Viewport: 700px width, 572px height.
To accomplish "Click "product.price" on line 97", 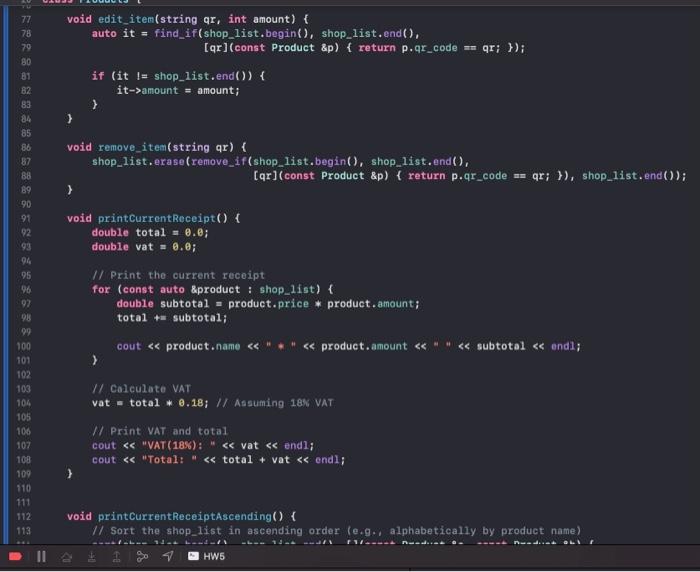I will tap(268, 304).
